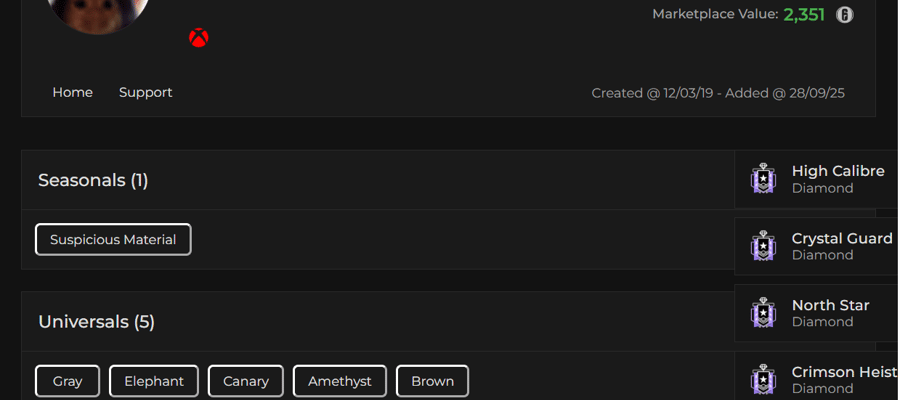Image resolution: width=900 pixels, height=400 pixels.
Task: Choose the Canary universal skin tag
Action: pyautogui.click(x=246, y=381)
